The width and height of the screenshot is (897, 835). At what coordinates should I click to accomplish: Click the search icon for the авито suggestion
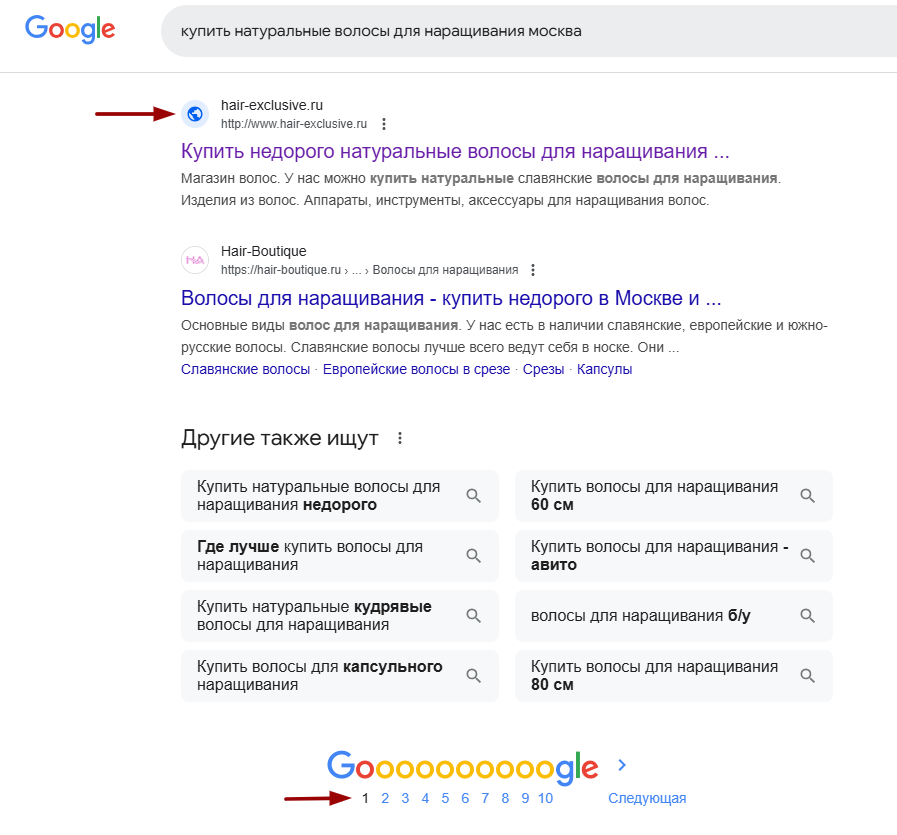807,555
